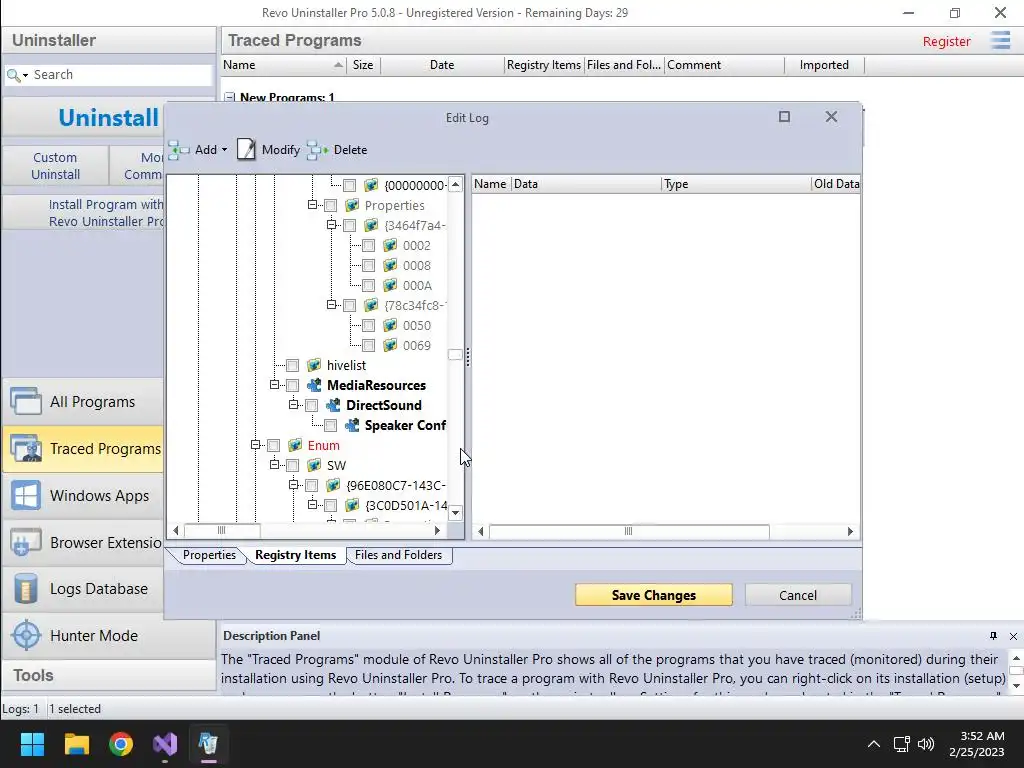
Task: Activate Hunter Mode target icon
Action: (x=26, y=635)
